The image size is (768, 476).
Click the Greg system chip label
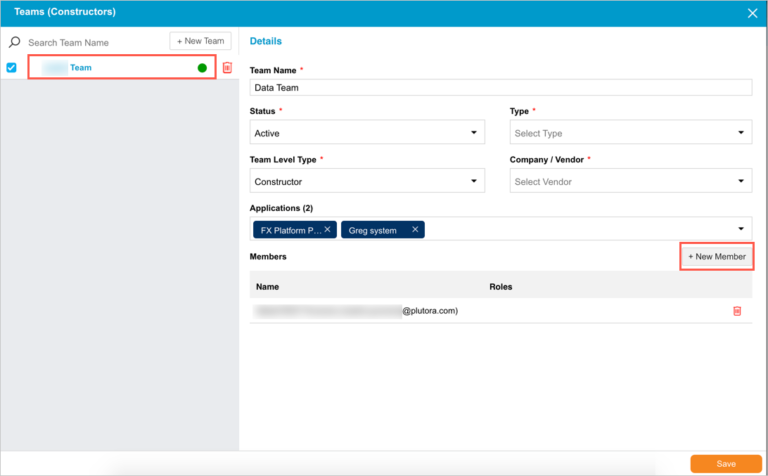(x=372, y=230)
